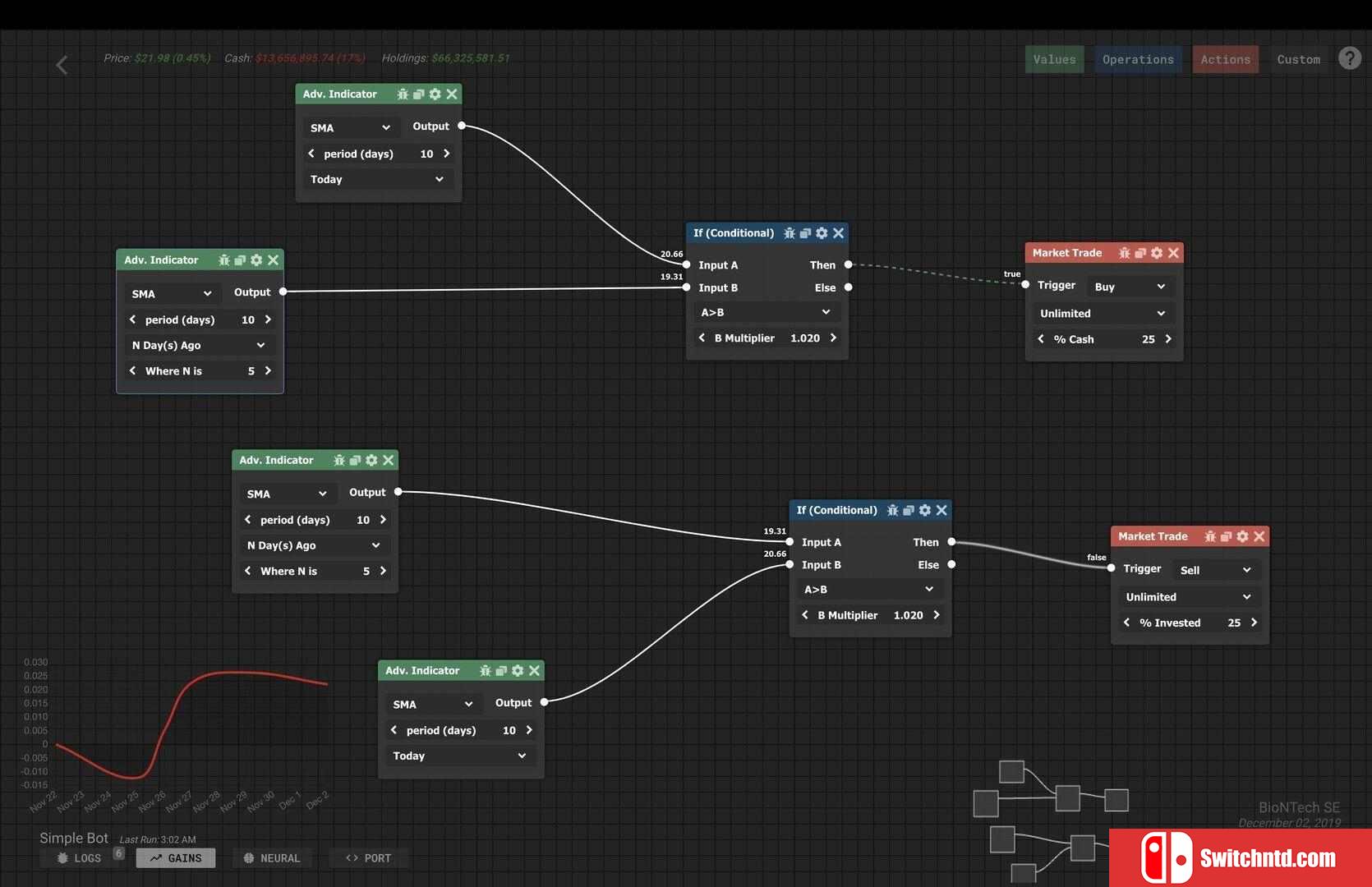Click the Holdings value $66,325,581.51
This screenshot has width=1372, height=887.
(471, 58)
